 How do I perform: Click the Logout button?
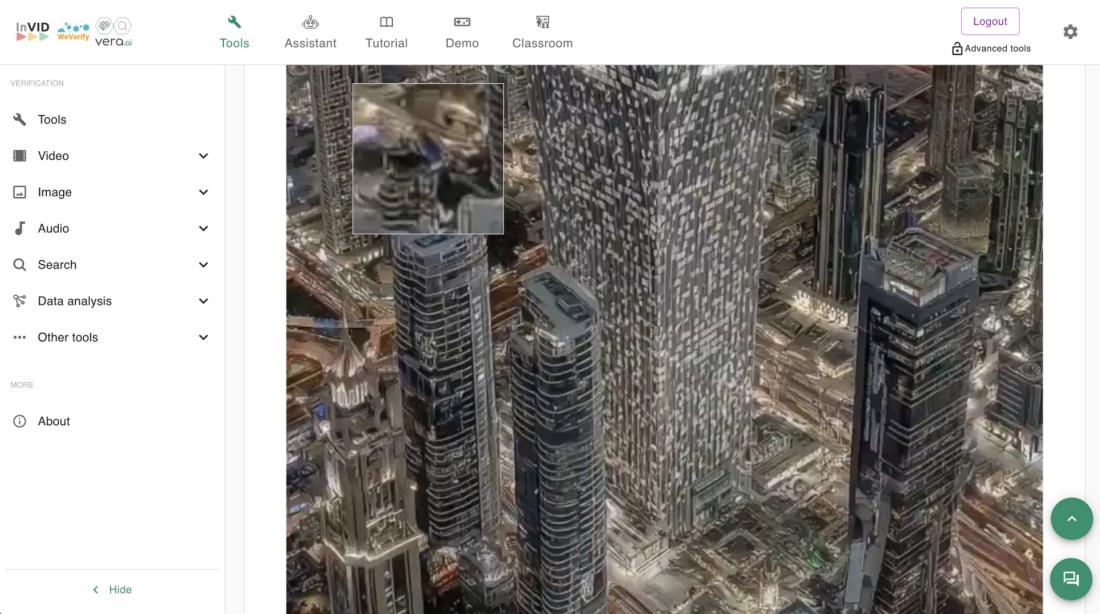pos(989,22)
